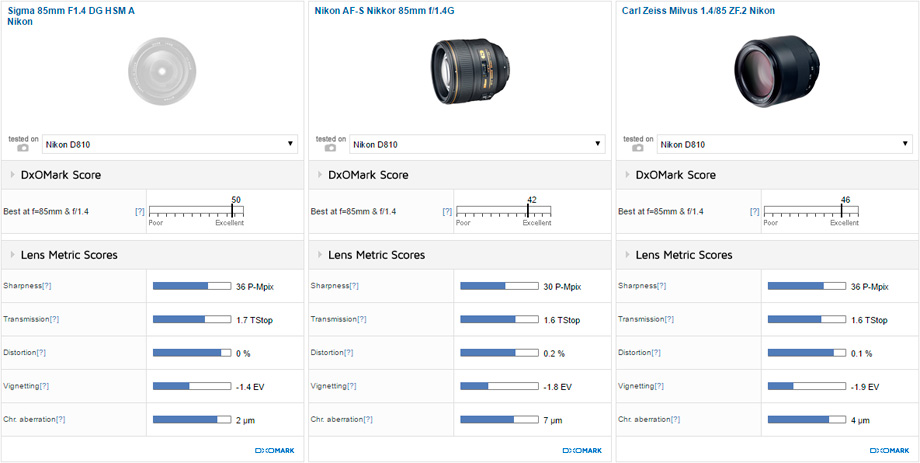Collapse the Sigma DxOMark Score section

[x=12, y=175]
